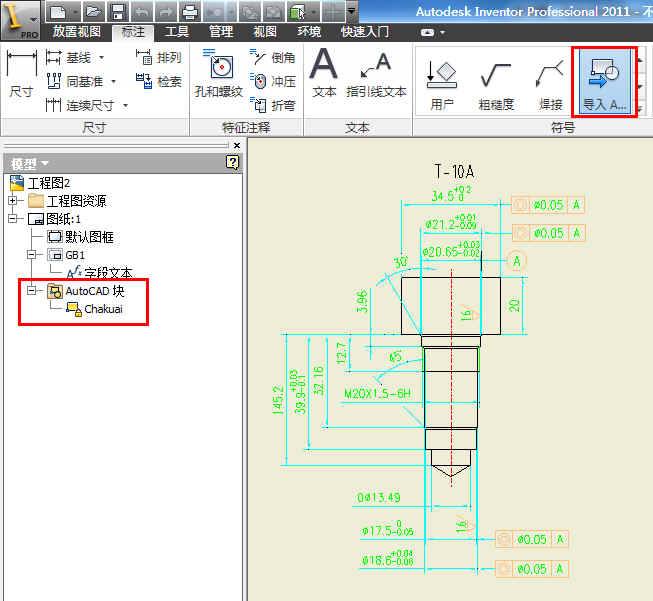Select Chakuai block in the browser tree
The image size is (653, 601).
tap(103, 309)
